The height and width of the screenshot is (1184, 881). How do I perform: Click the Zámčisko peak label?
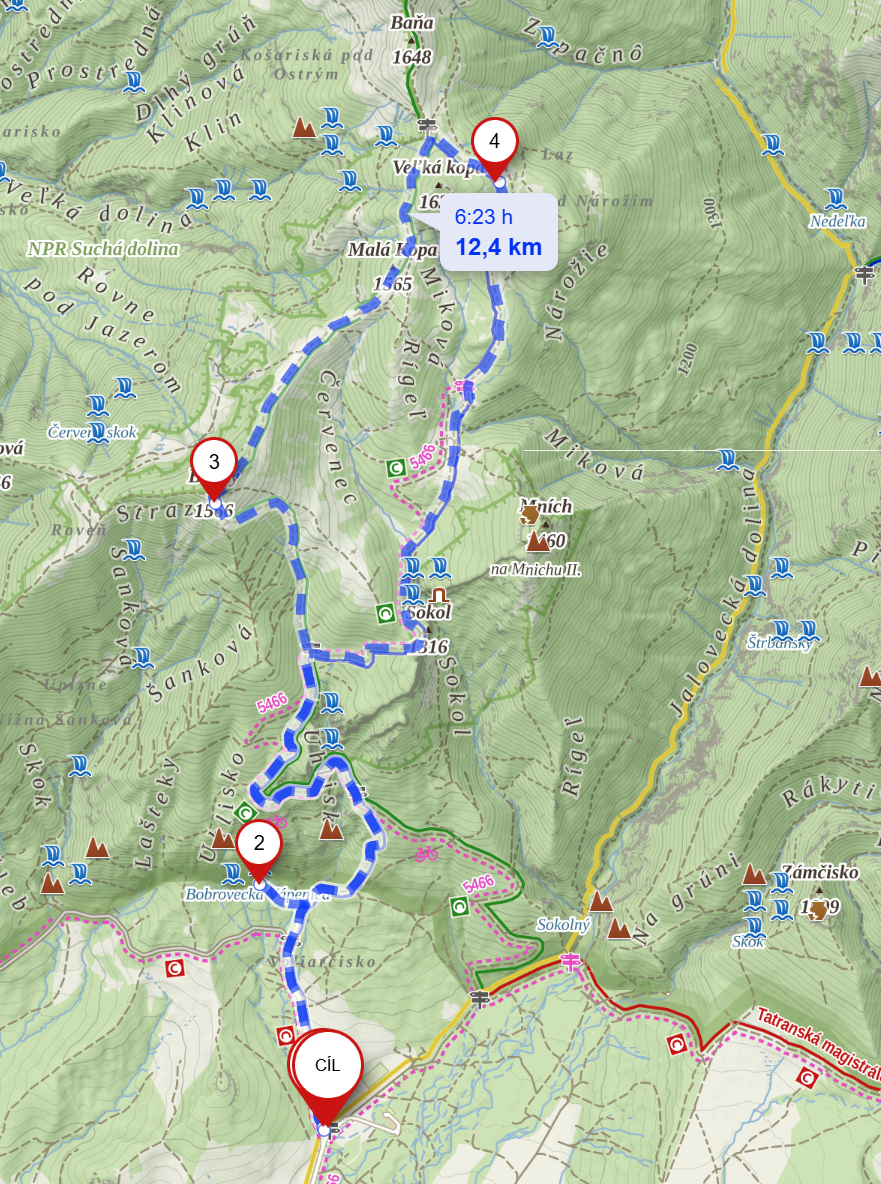click(820, 873)
